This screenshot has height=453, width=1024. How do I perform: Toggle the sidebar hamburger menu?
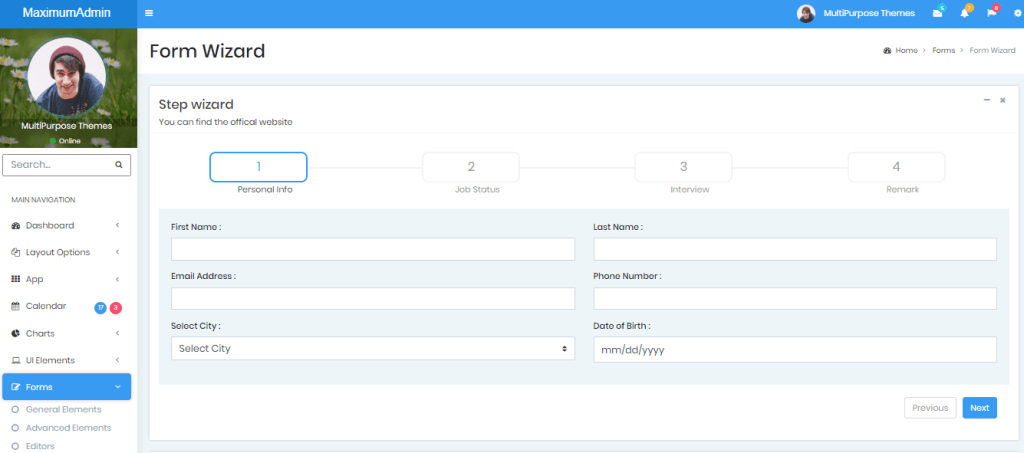click(x=149, y=13)
